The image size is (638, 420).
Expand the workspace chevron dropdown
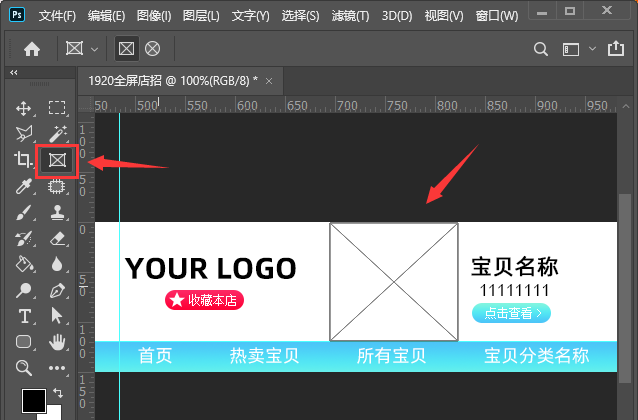[x=592, y=49]
